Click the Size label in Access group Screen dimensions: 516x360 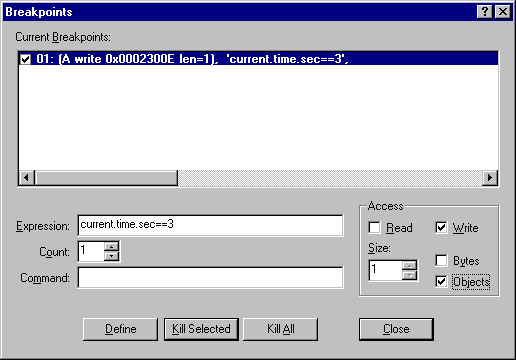pyautogui.click(x=379, y=248)
